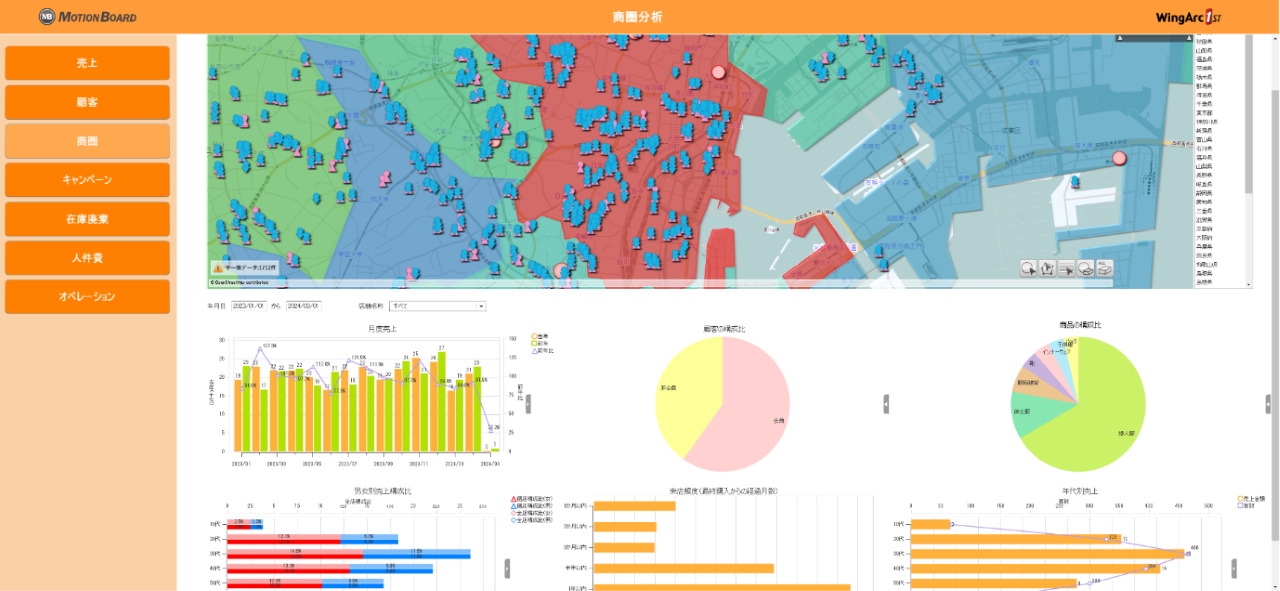Image resolution: width=1280 pixels, height=591 pixels.
Task: Switch to the キャンペーン page
Action: coord(87,180)
